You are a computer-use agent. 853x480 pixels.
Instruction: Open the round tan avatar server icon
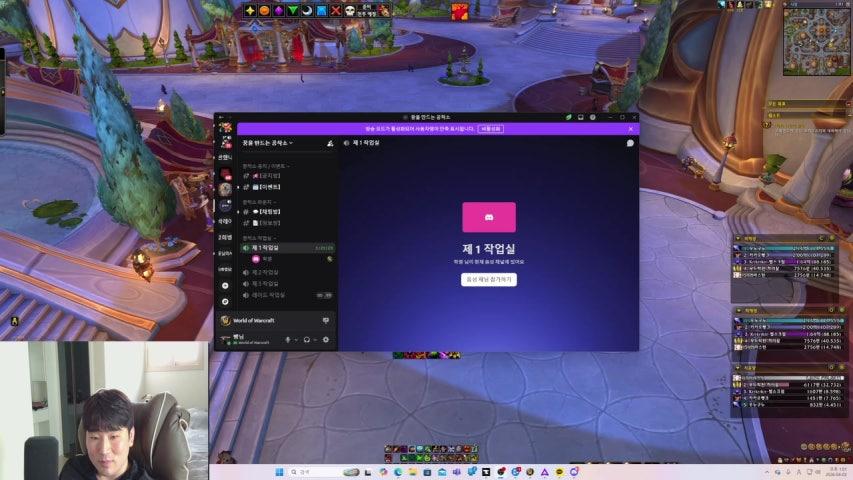tap(225, 189)
